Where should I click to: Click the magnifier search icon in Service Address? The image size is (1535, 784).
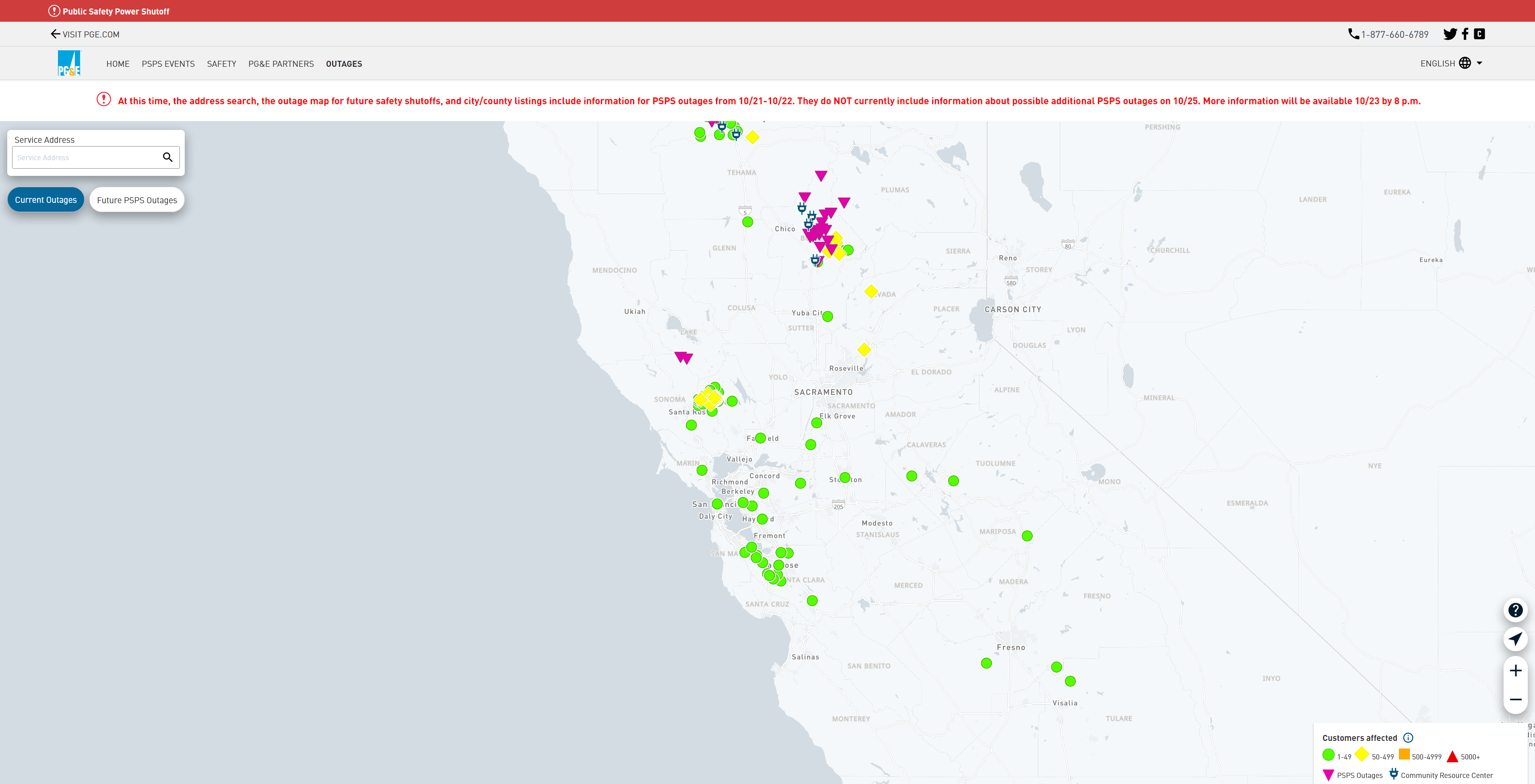point(167,157)
